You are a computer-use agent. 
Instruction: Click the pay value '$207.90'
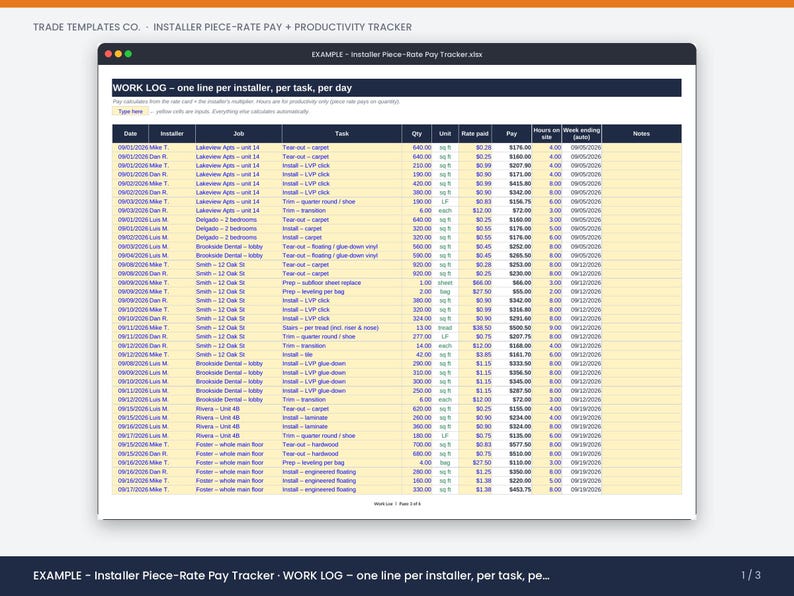click(x=520, y=166)
